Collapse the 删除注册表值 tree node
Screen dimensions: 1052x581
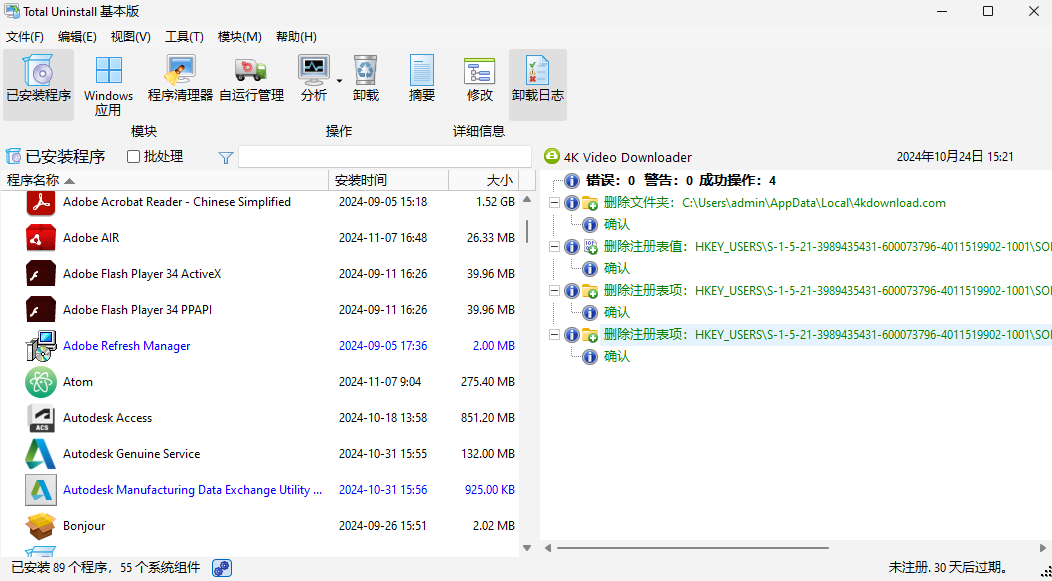click(554, 247)
